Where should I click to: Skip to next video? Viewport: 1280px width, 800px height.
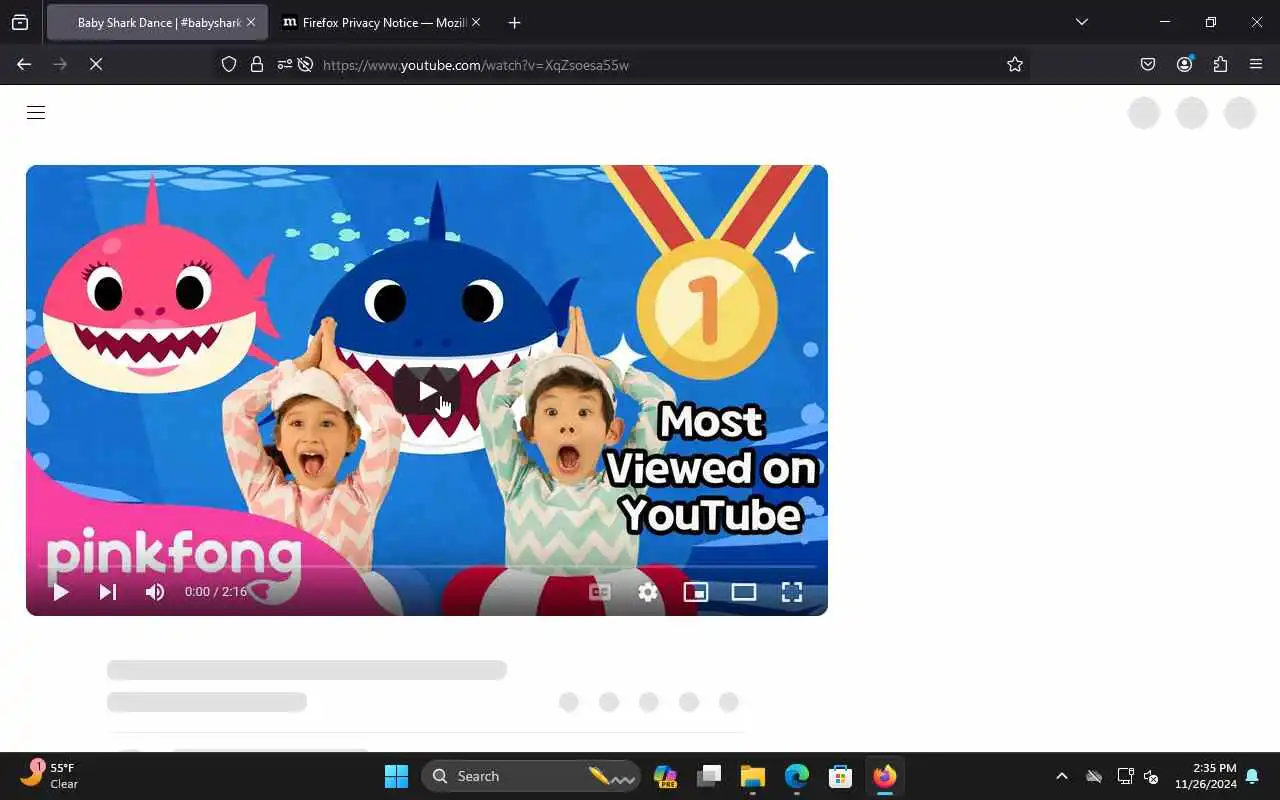[108, 592]
